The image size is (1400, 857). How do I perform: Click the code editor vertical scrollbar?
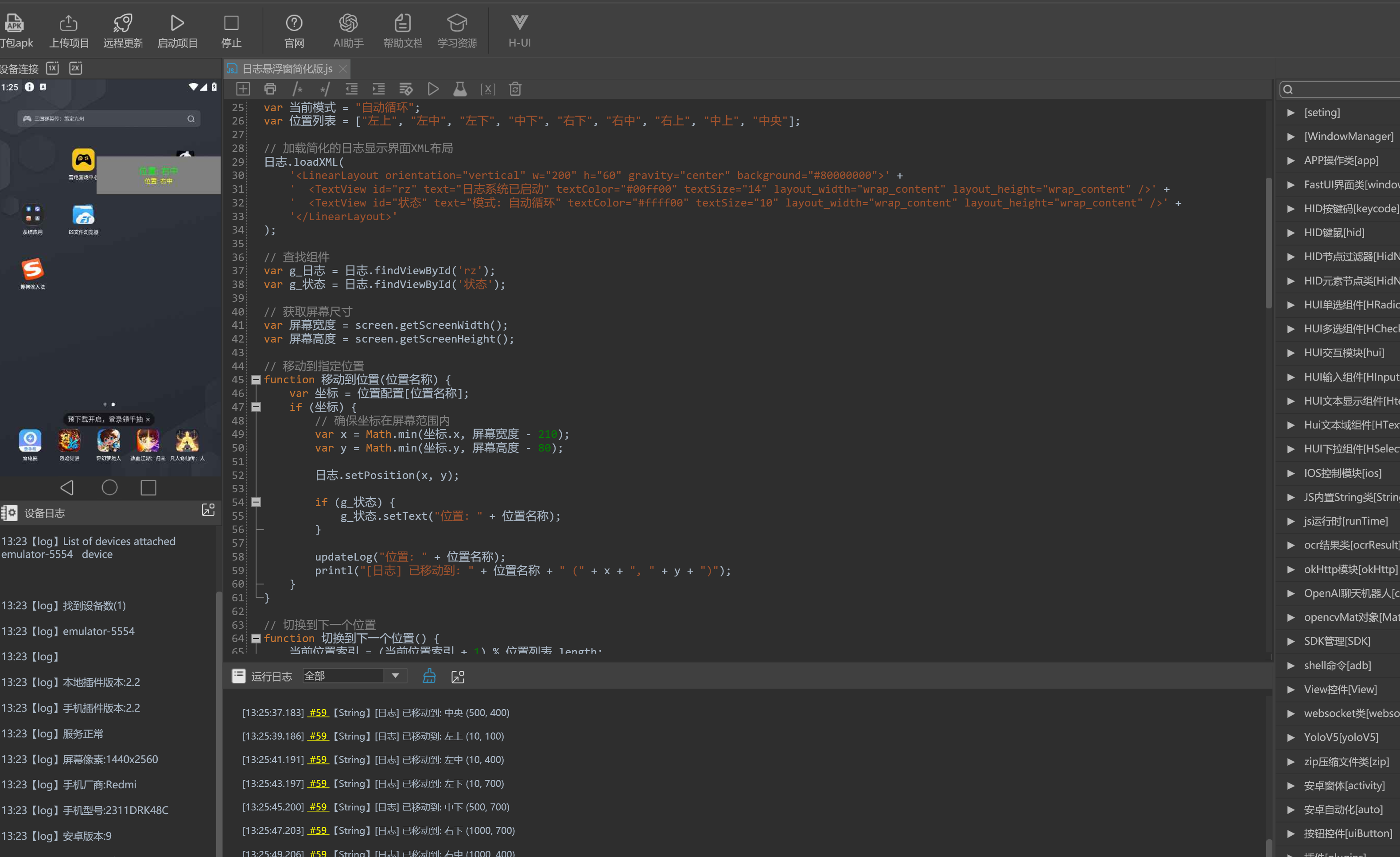pos(1268,244)
